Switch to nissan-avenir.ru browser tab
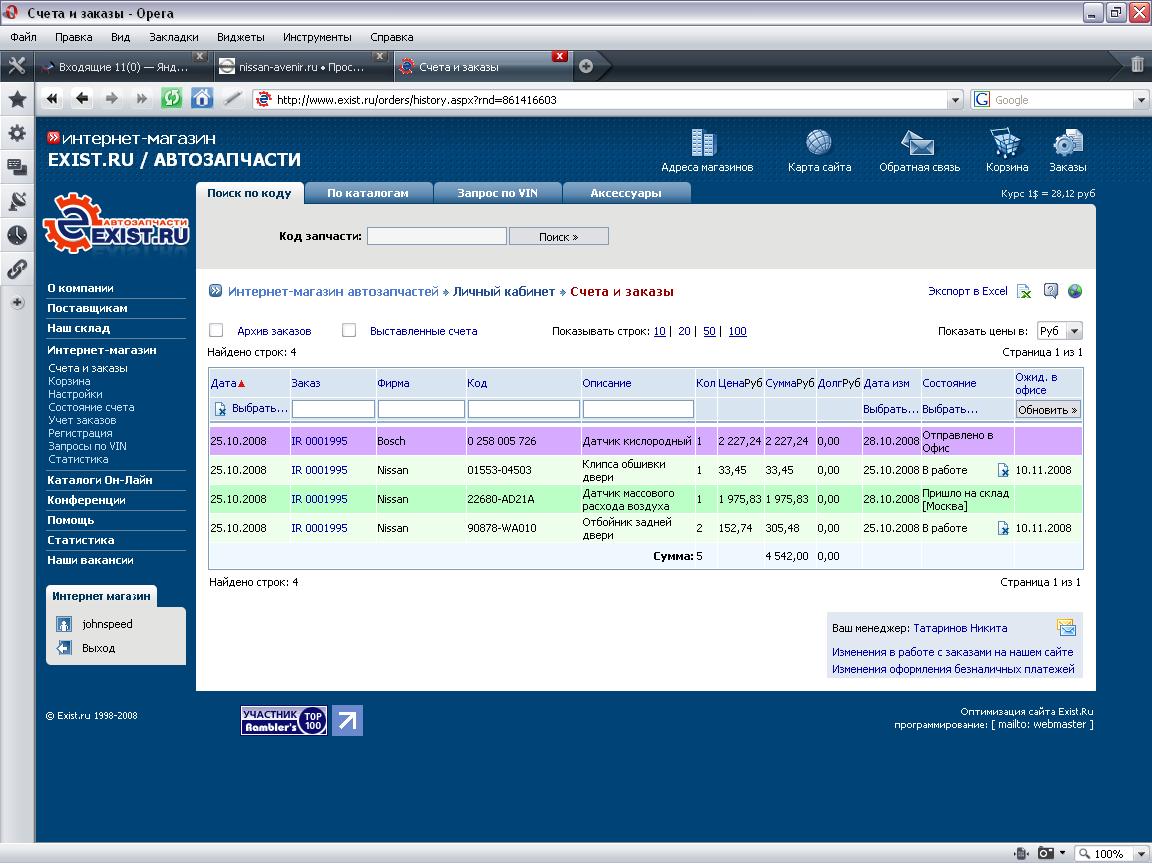Screen dimensions: 1152x864 click(x=303, y=66)
